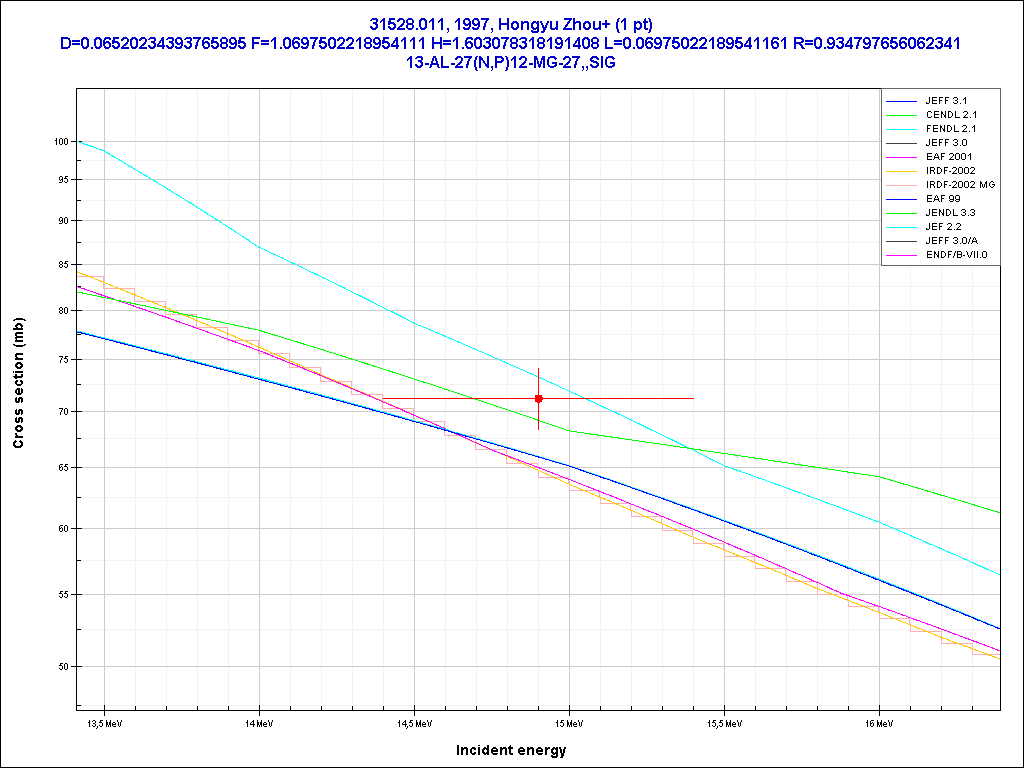Click the "Cross section (mb)" axis title
This screenshot has height=768, width=1024.
(18, 393)
